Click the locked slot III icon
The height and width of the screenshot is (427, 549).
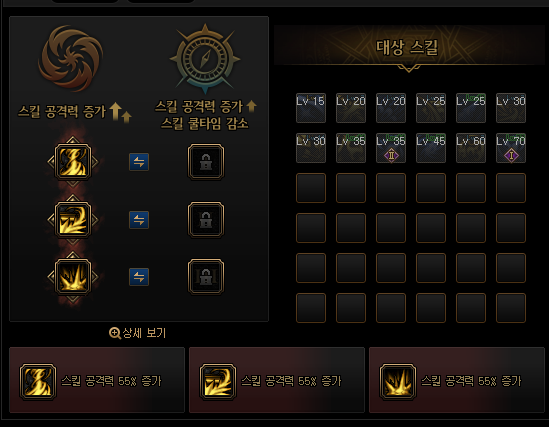[x=206, y=276]
